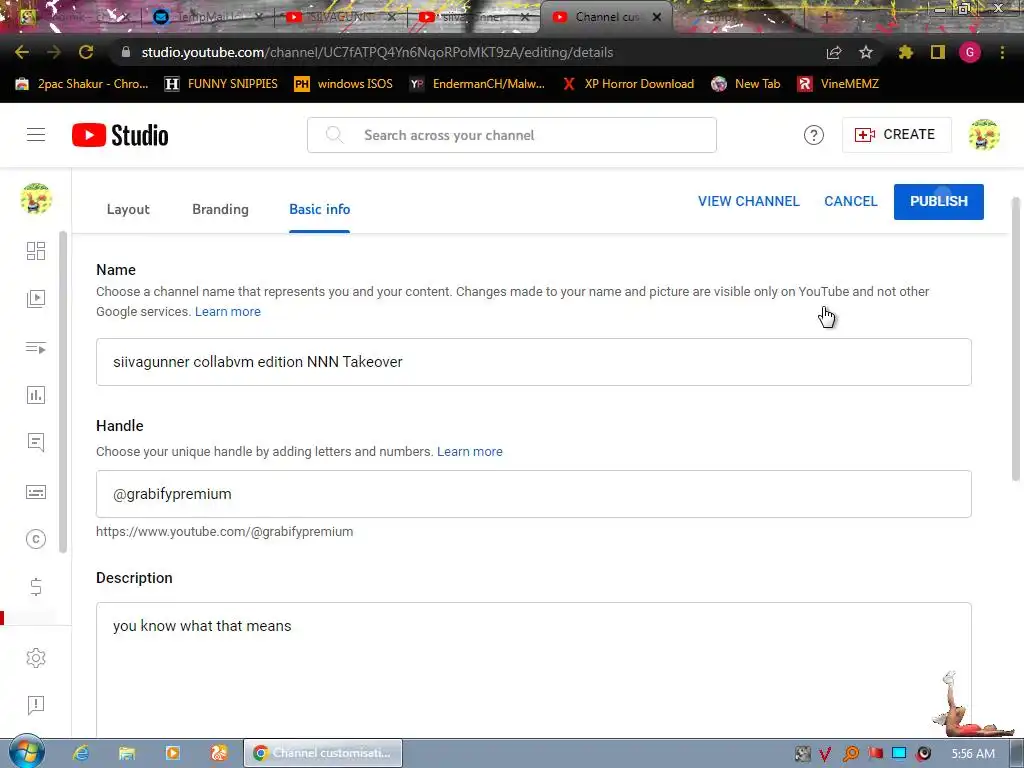
Task: Click the channel avatar in the left sidebar
Action: [x=36, y=199]
